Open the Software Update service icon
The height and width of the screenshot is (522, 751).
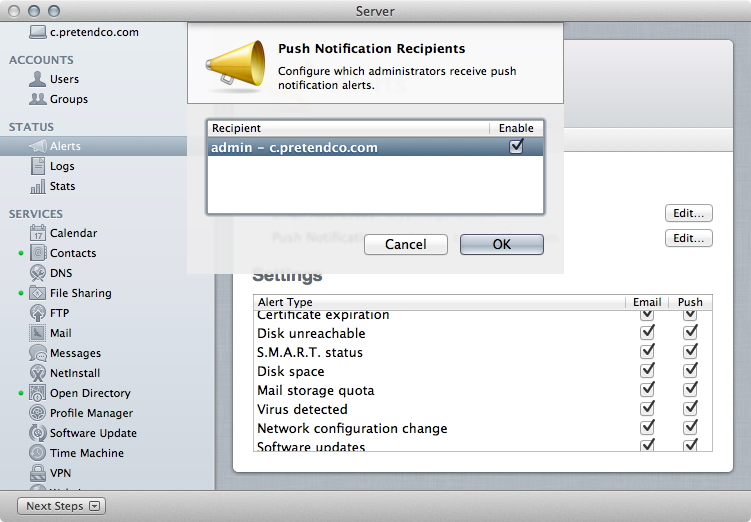(38, 433)
